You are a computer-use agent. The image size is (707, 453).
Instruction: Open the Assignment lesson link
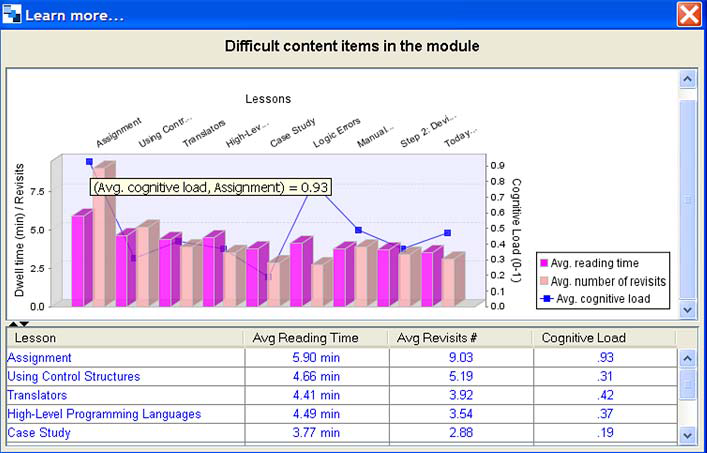click(x=40, y=357)
